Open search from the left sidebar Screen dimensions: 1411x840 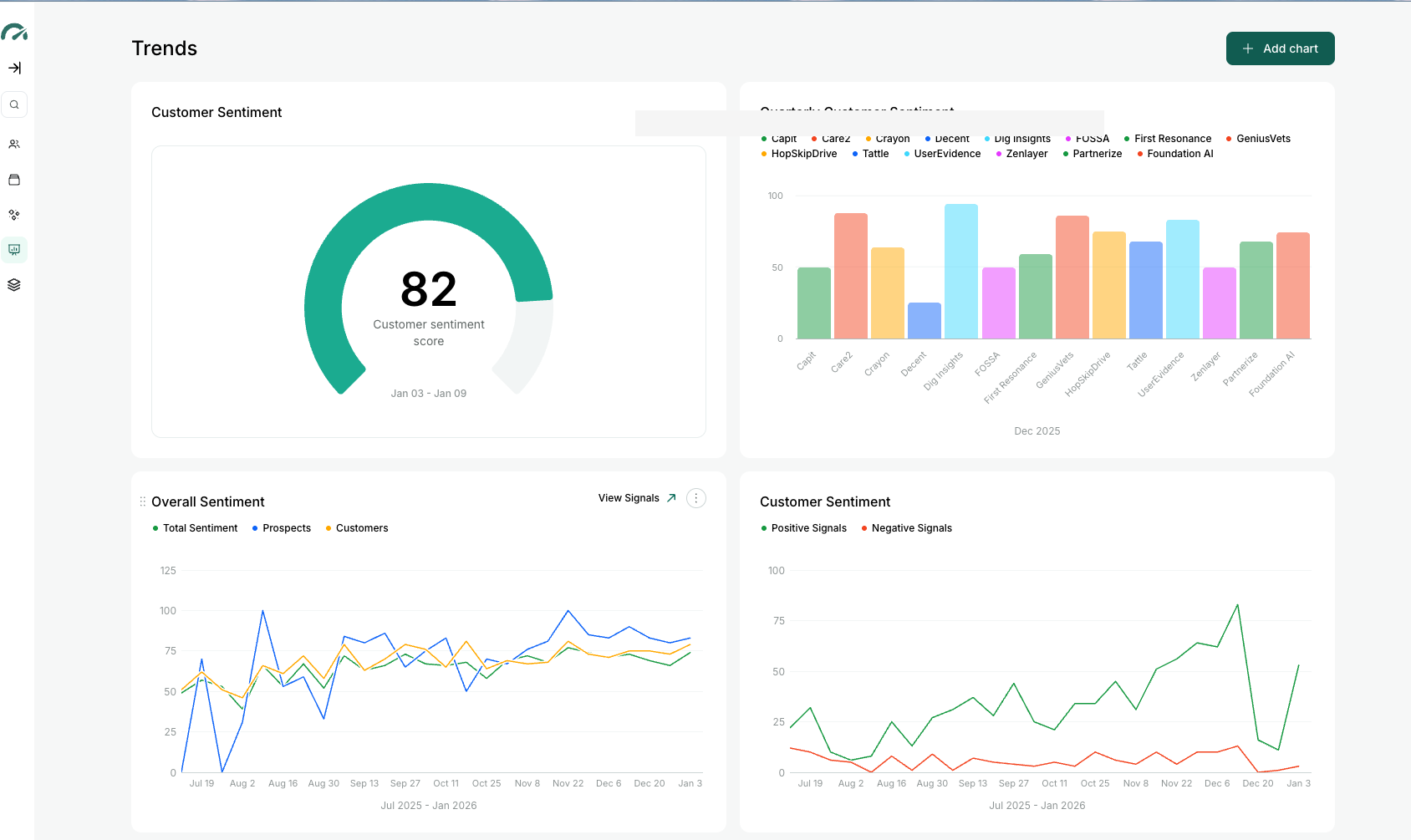pos(14,104)
